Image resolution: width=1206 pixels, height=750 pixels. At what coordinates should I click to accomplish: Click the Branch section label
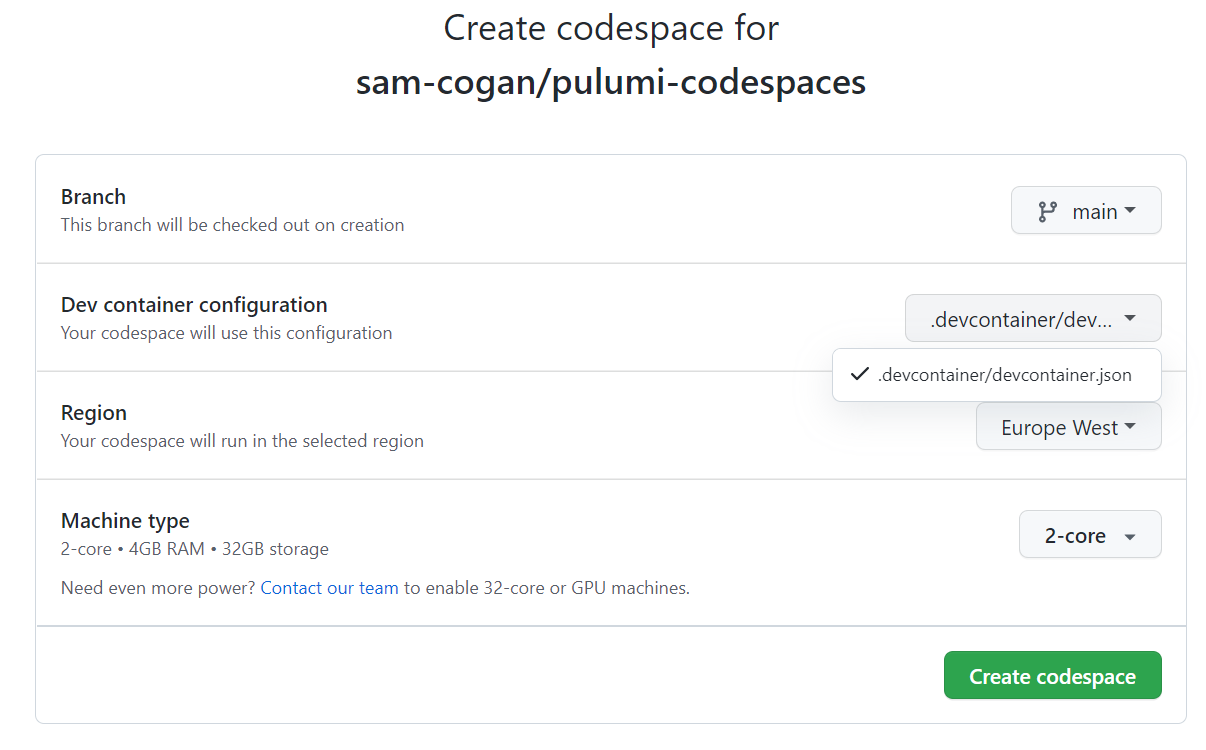[x=94, y=197]
